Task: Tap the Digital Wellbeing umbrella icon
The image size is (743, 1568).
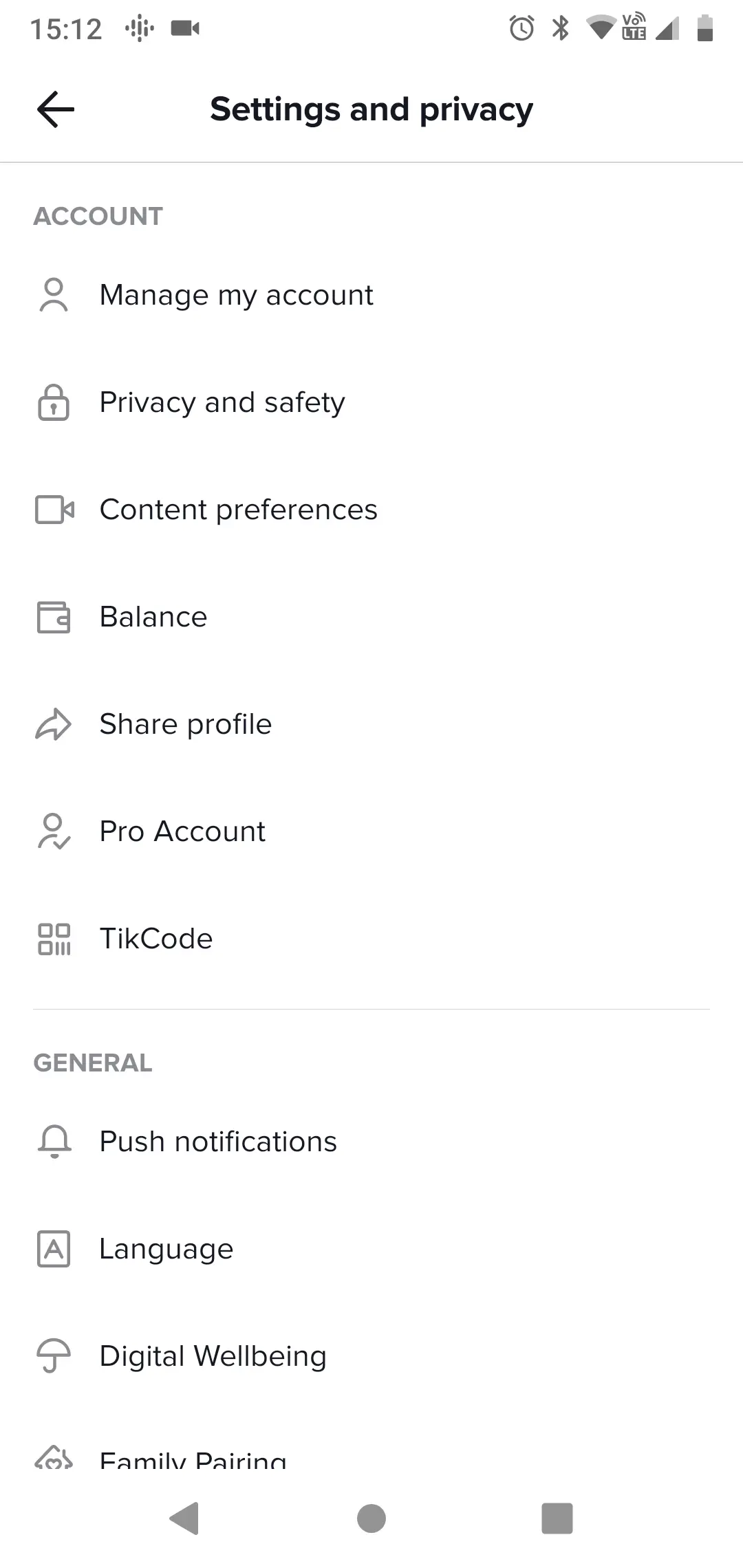Action: [x=54, y=1356]
